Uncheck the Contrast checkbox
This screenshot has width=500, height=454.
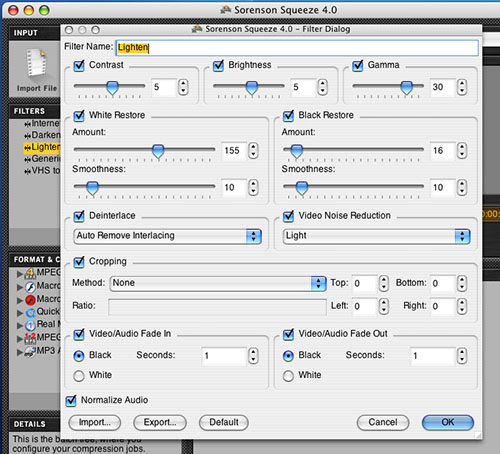point(79,65)
